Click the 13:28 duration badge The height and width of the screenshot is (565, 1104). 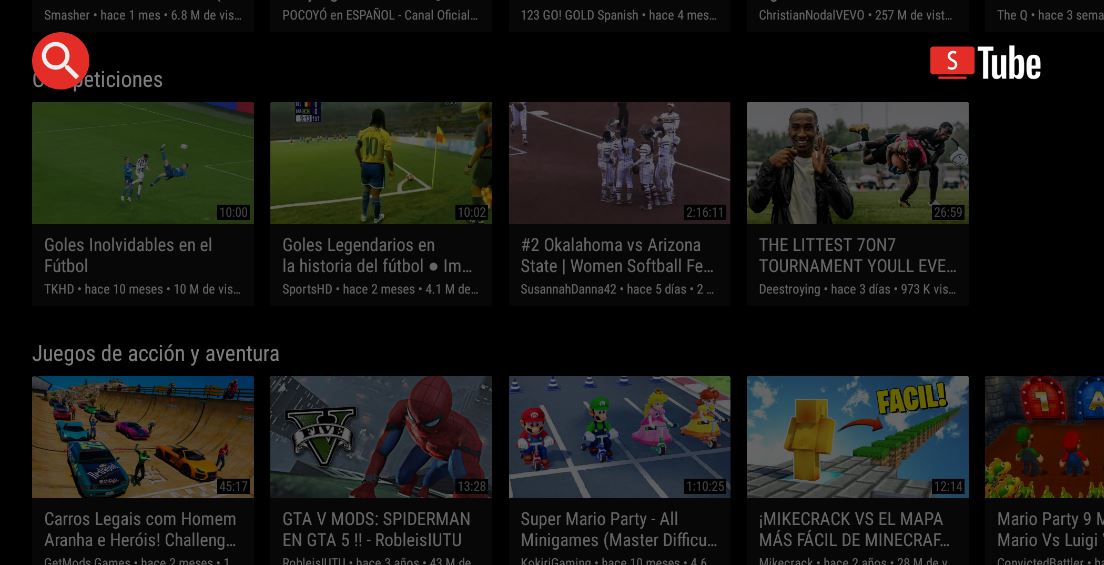point(472,487)
